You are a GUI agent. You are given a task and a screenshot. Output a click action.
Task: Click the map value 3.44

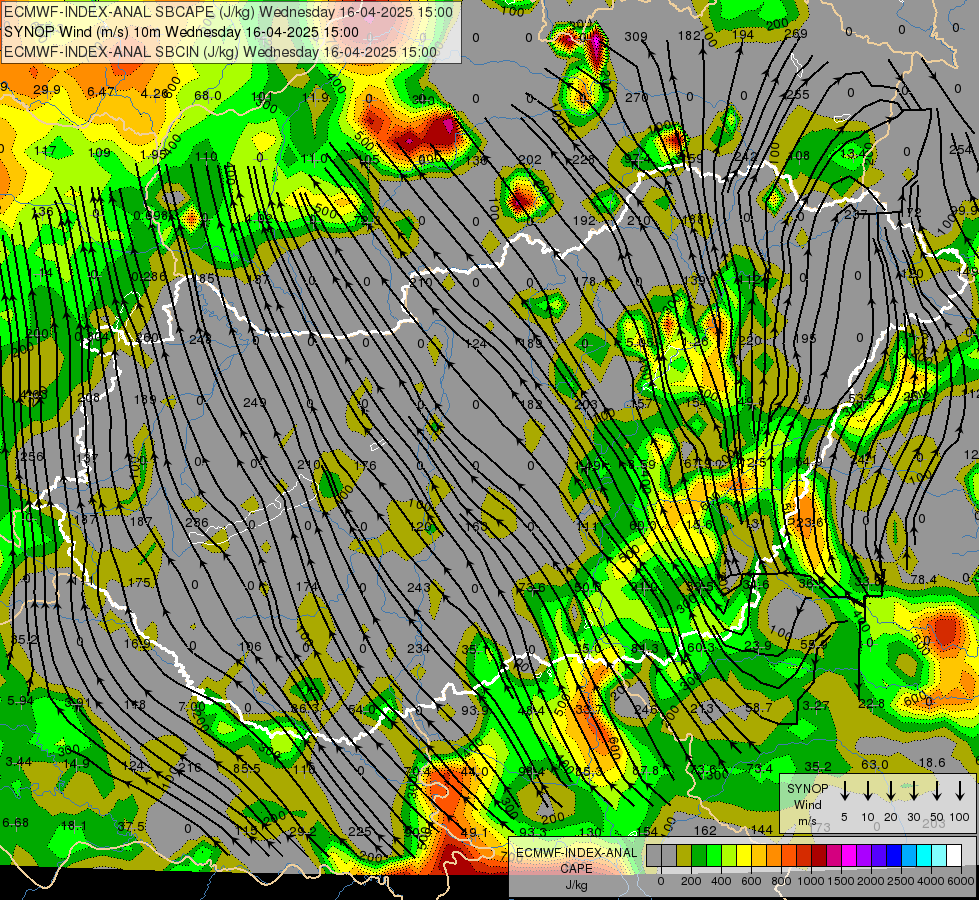18,761
